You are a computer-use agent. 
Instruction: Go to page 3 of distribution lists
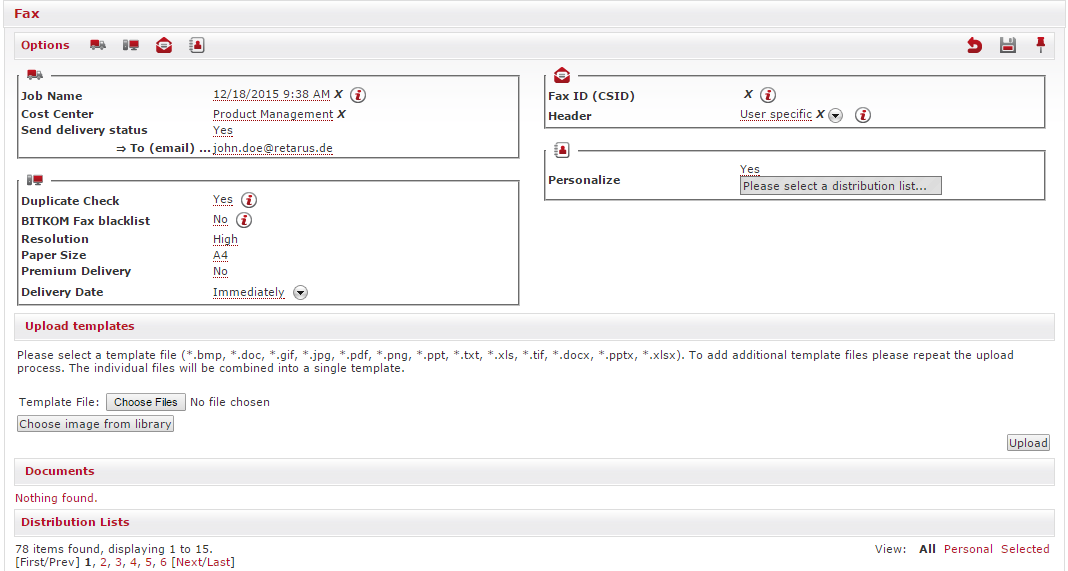tap(118, 562)
